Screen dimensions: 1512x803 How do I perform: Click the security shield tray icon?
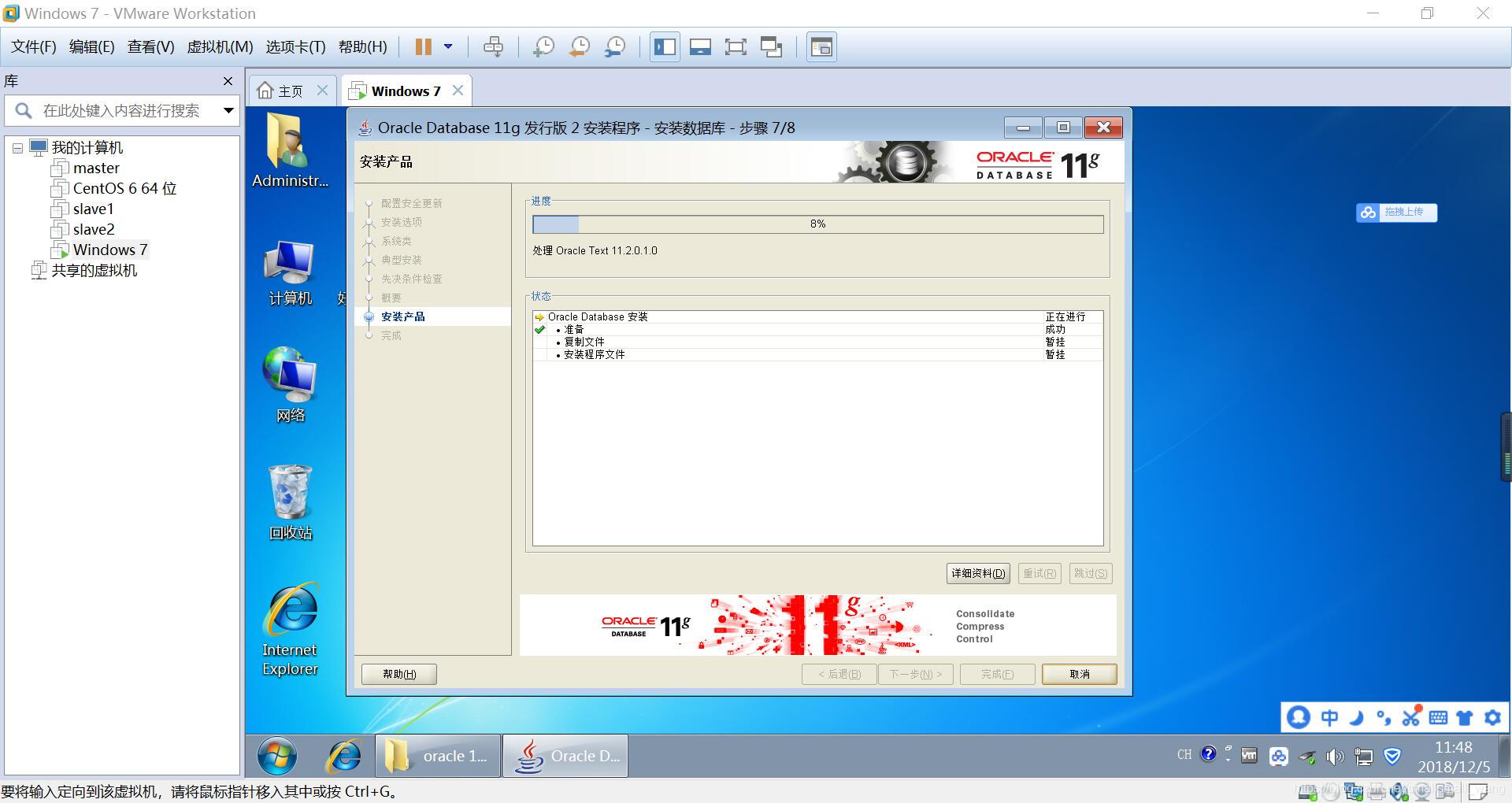pyautogui.click(x=1392, y=756)
